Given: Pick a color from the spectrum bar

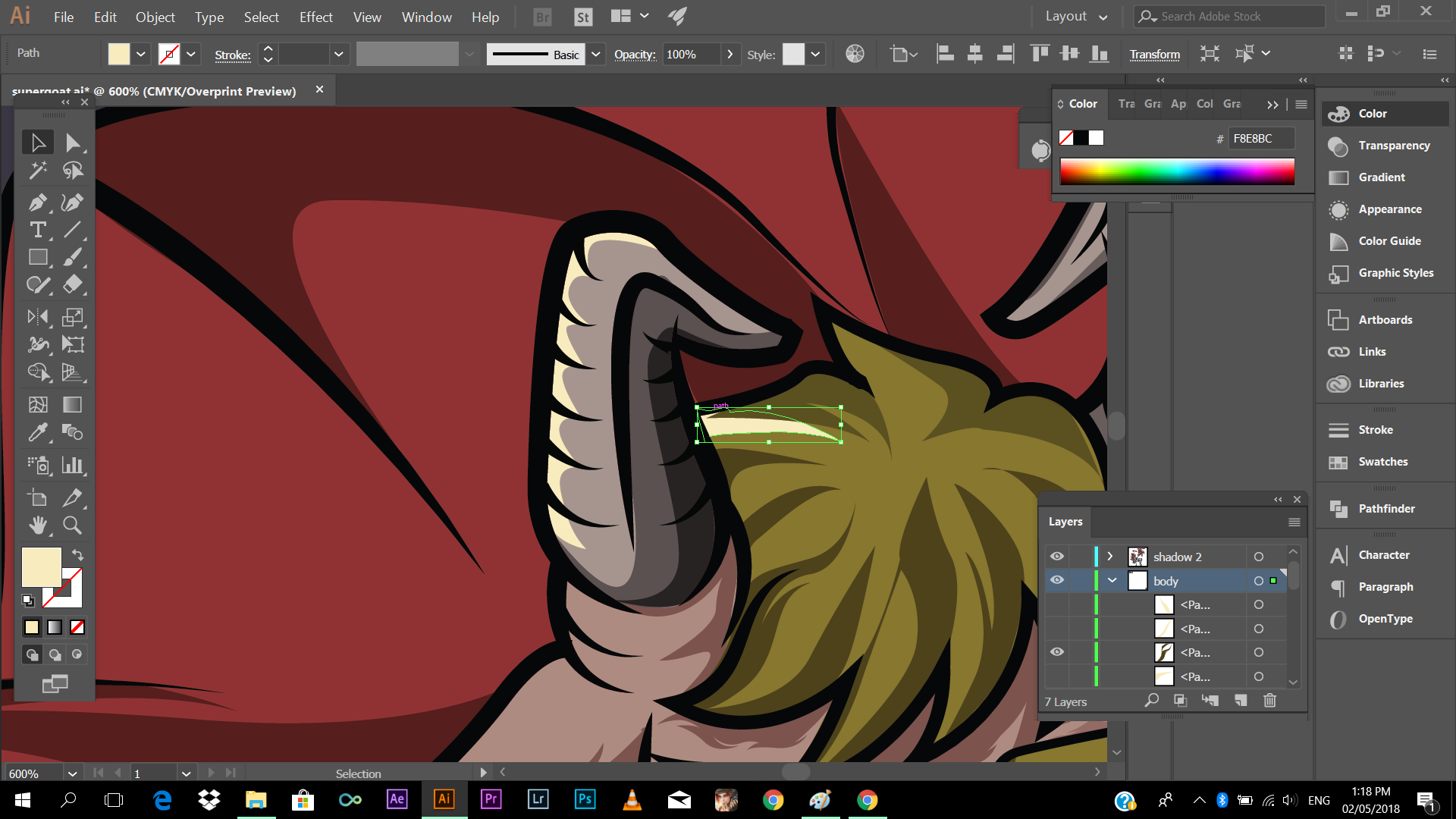Looking at the screenshot, I should click(1177, 171).
